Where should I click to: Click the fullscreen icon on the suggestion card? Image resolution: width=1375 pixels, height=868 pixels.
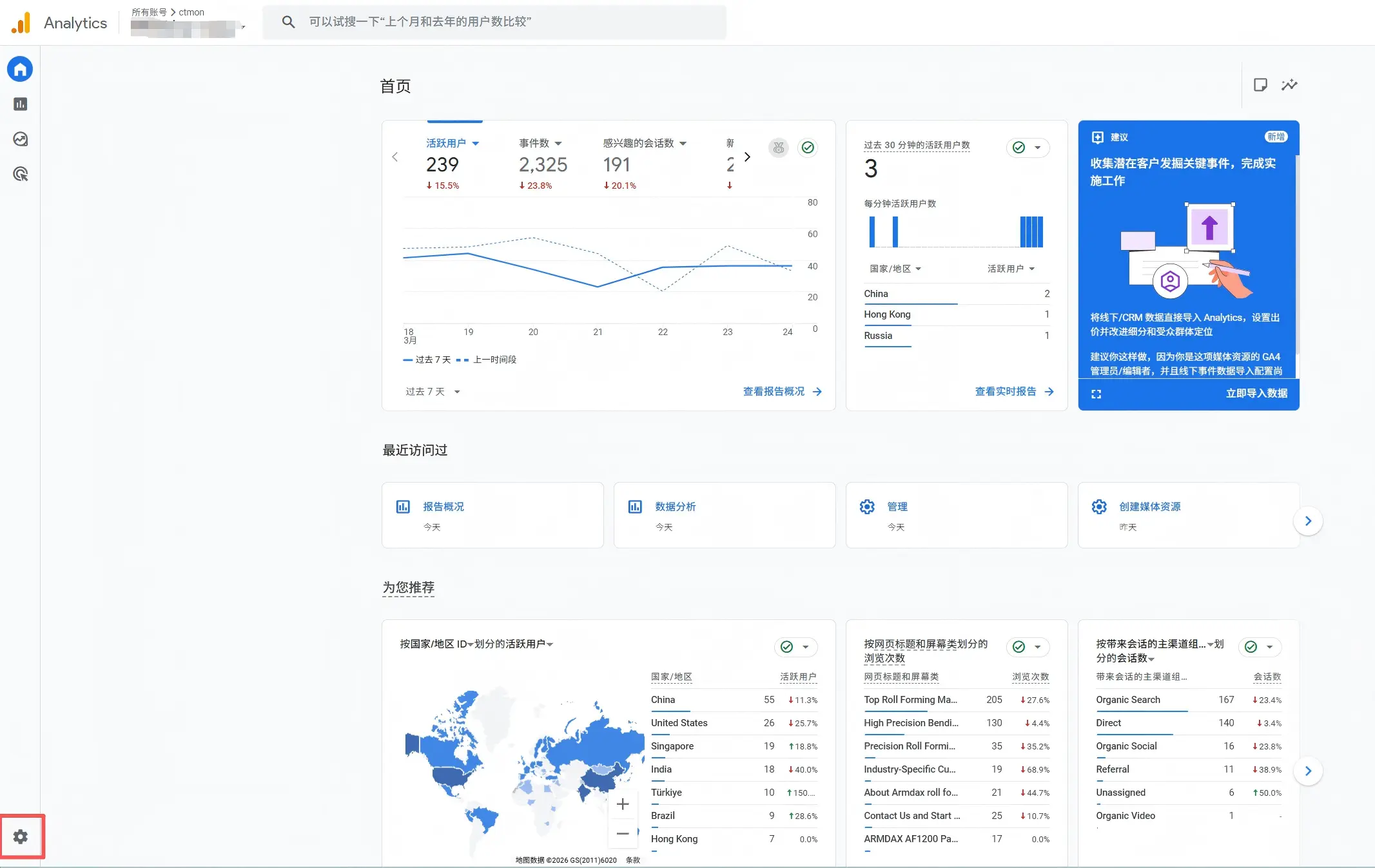1096,394
